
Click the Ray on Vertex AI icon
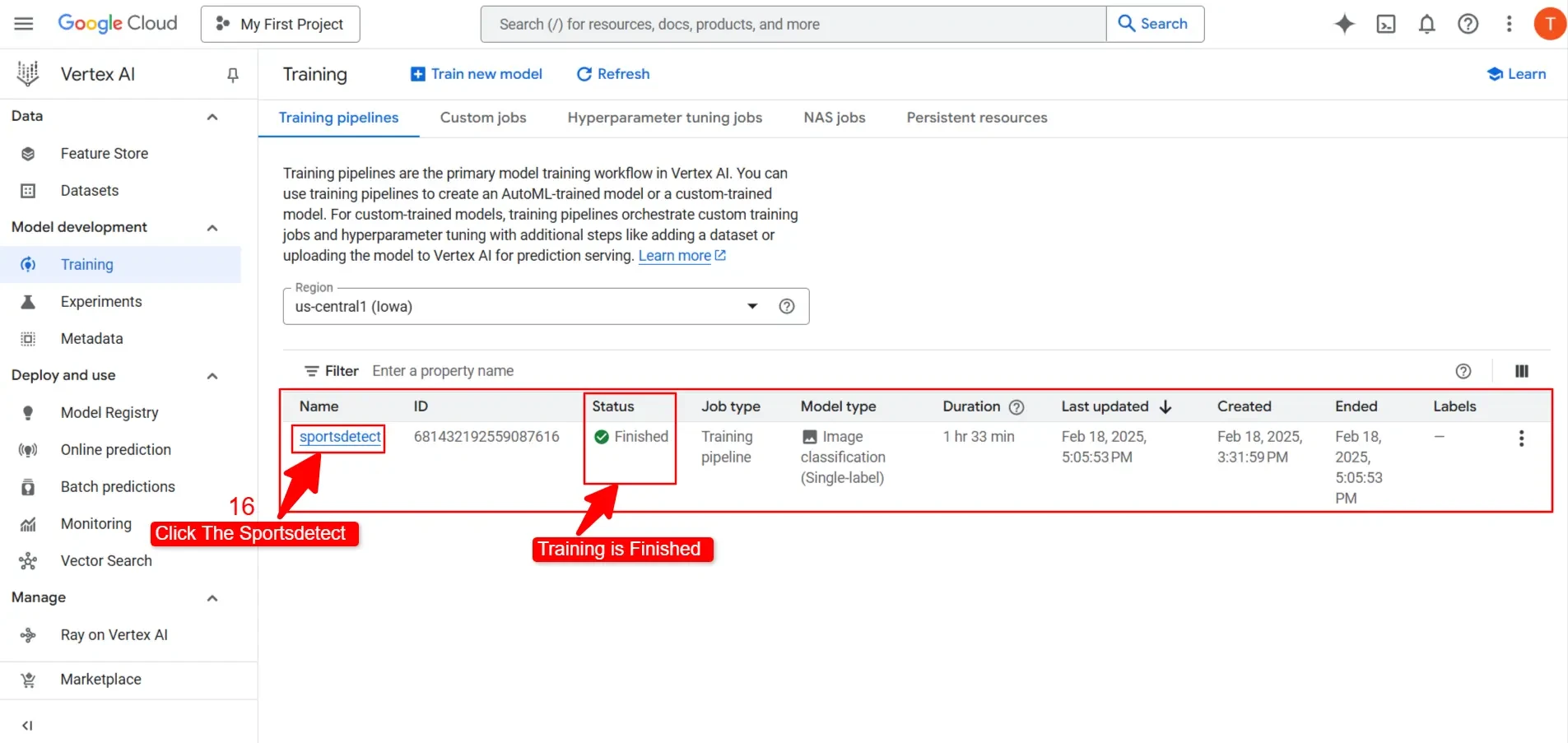click(28, 635)
